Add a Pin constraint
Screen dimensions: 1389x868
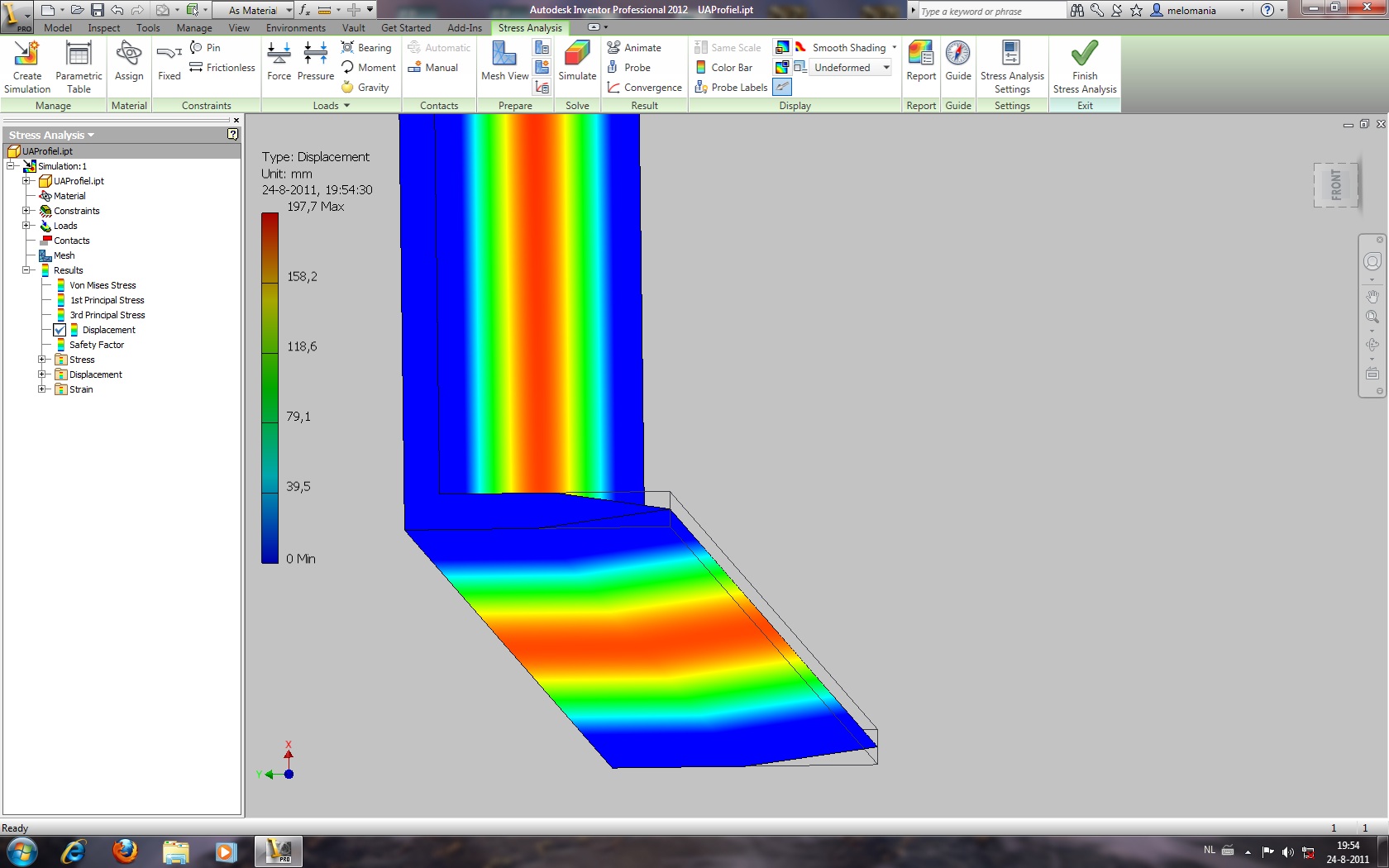point(206,47)
